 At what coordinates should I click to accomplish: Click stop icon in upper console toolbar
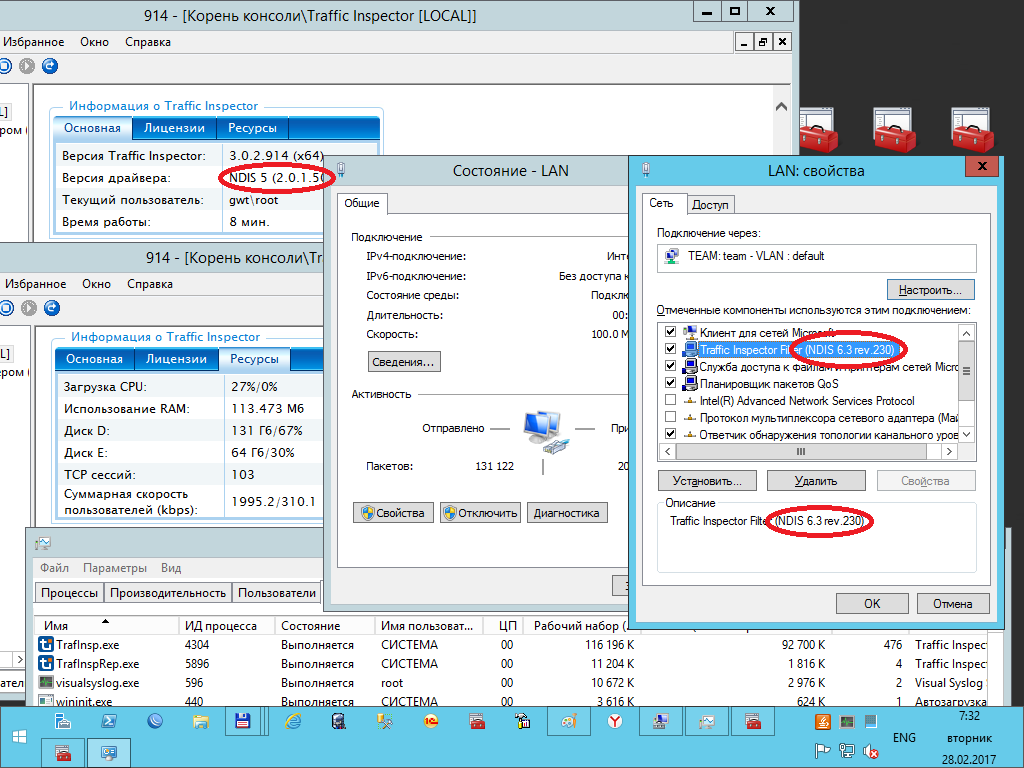coord(5,66)
